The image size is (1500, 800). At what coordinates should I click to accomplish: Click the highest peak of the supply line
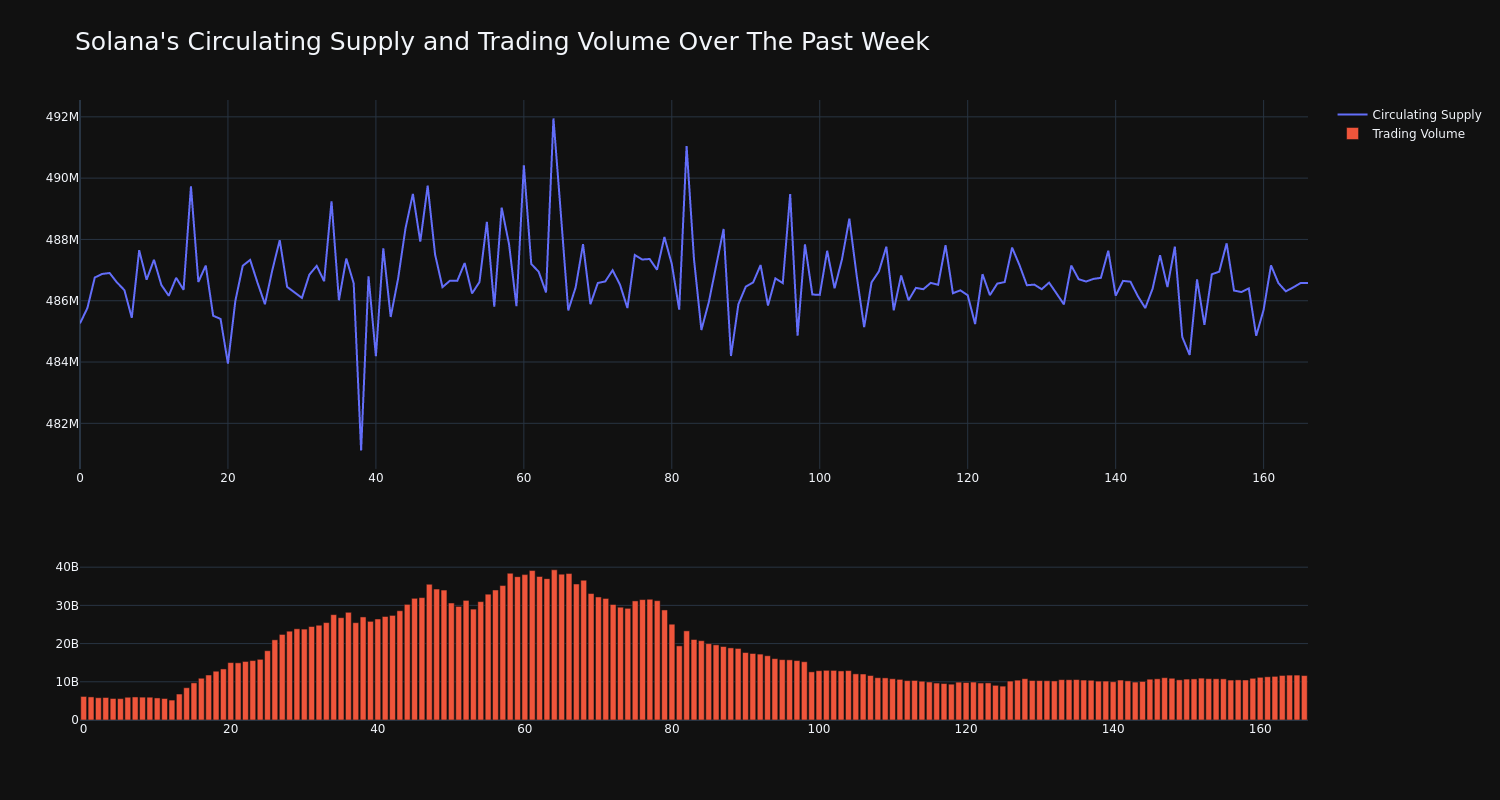(x=553, y=119)
